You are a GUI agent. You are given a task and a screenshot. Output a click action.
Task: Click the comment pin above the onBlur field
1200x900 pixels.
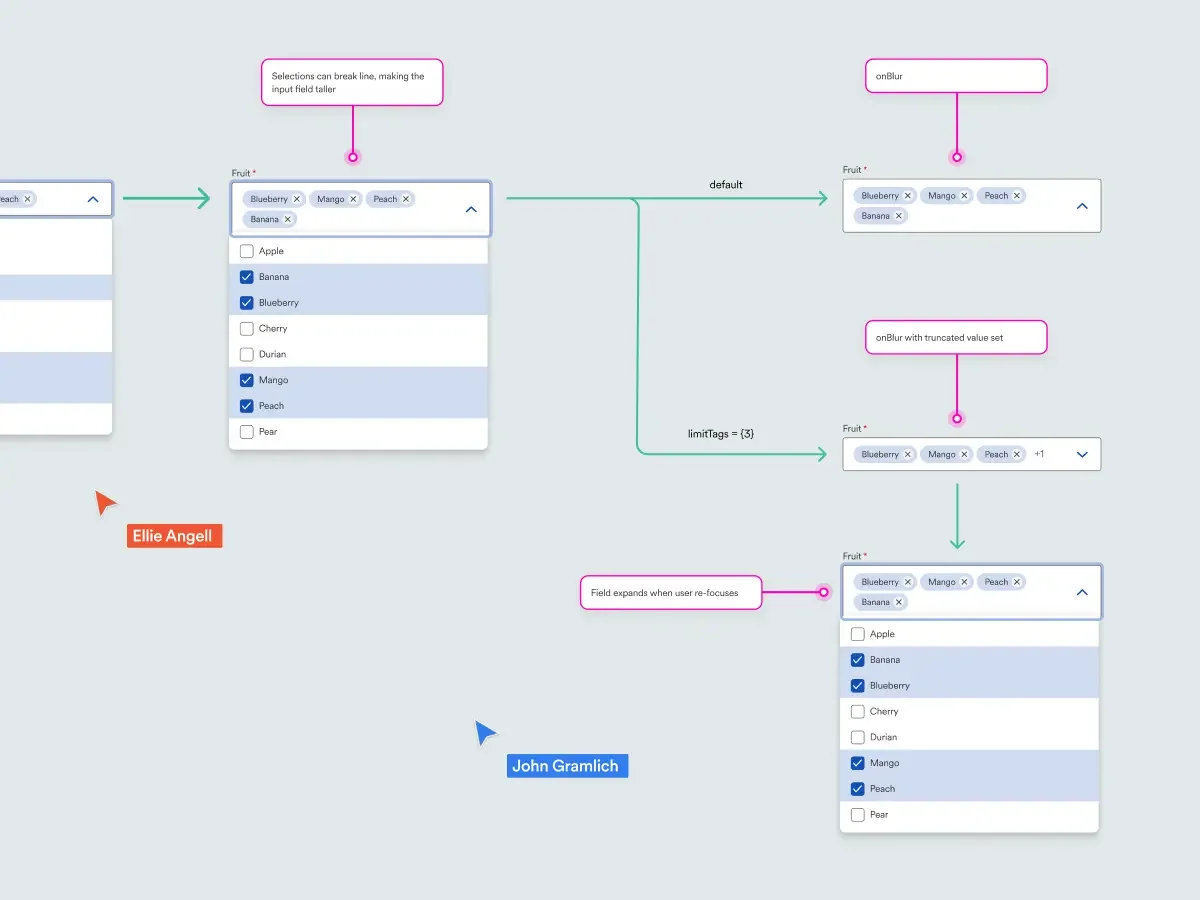(956, 156)
